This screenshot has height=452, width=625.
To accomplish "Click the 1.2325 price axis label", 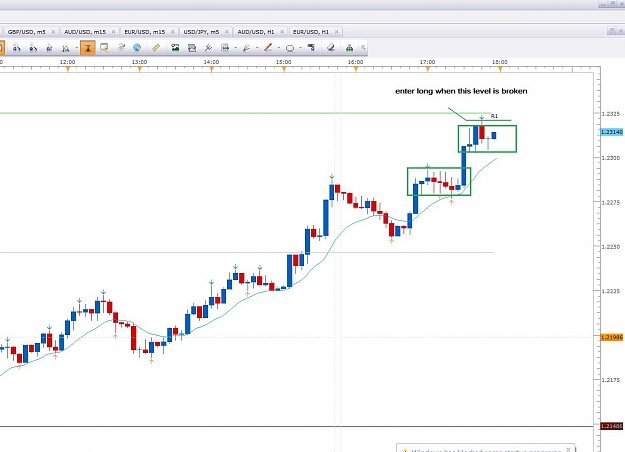I will click(x=611, y=114).
